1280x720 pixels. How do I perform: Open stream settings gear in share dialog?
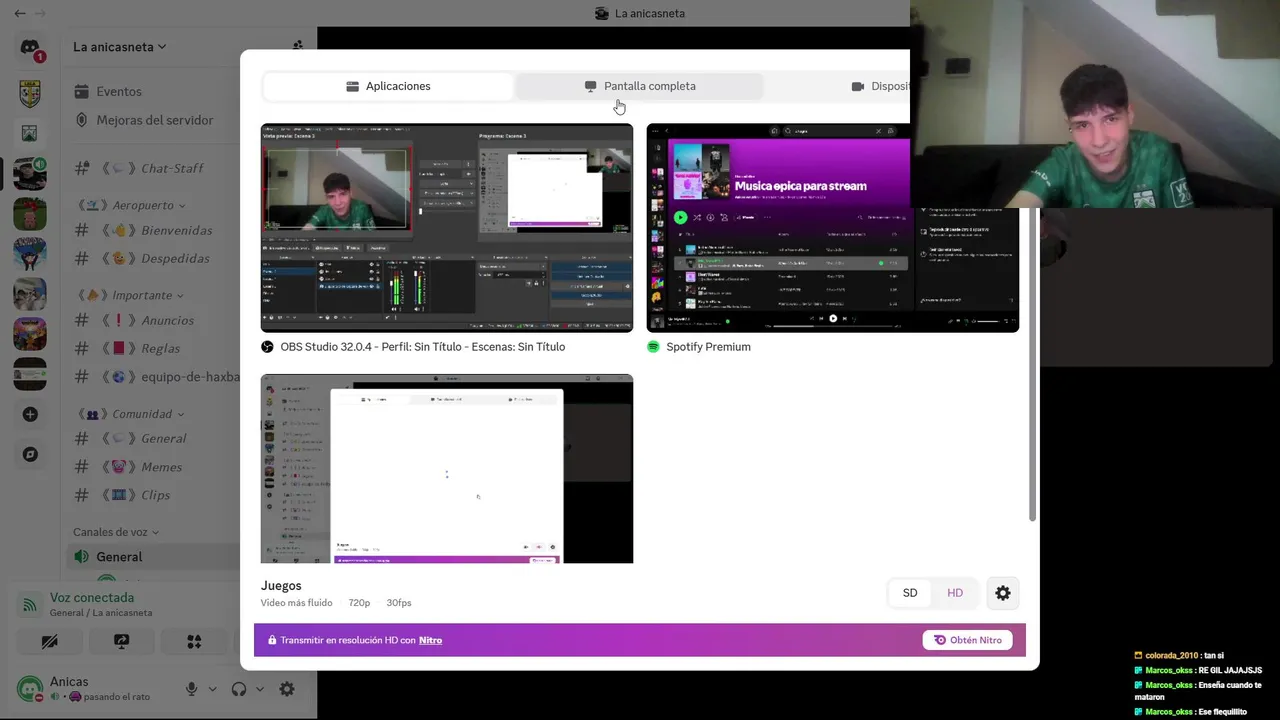(1003, 593)
